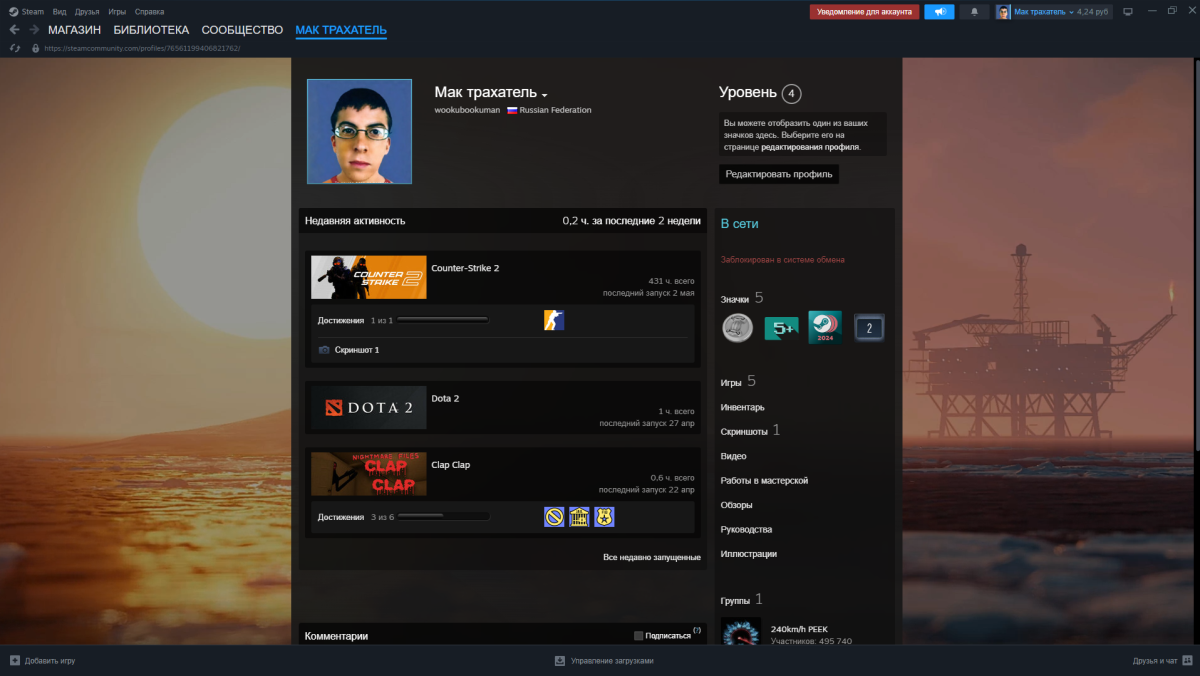1200x676 pixels.
Task: Open Друзья и чат in bottom bar
Action: pos(1162,661)
